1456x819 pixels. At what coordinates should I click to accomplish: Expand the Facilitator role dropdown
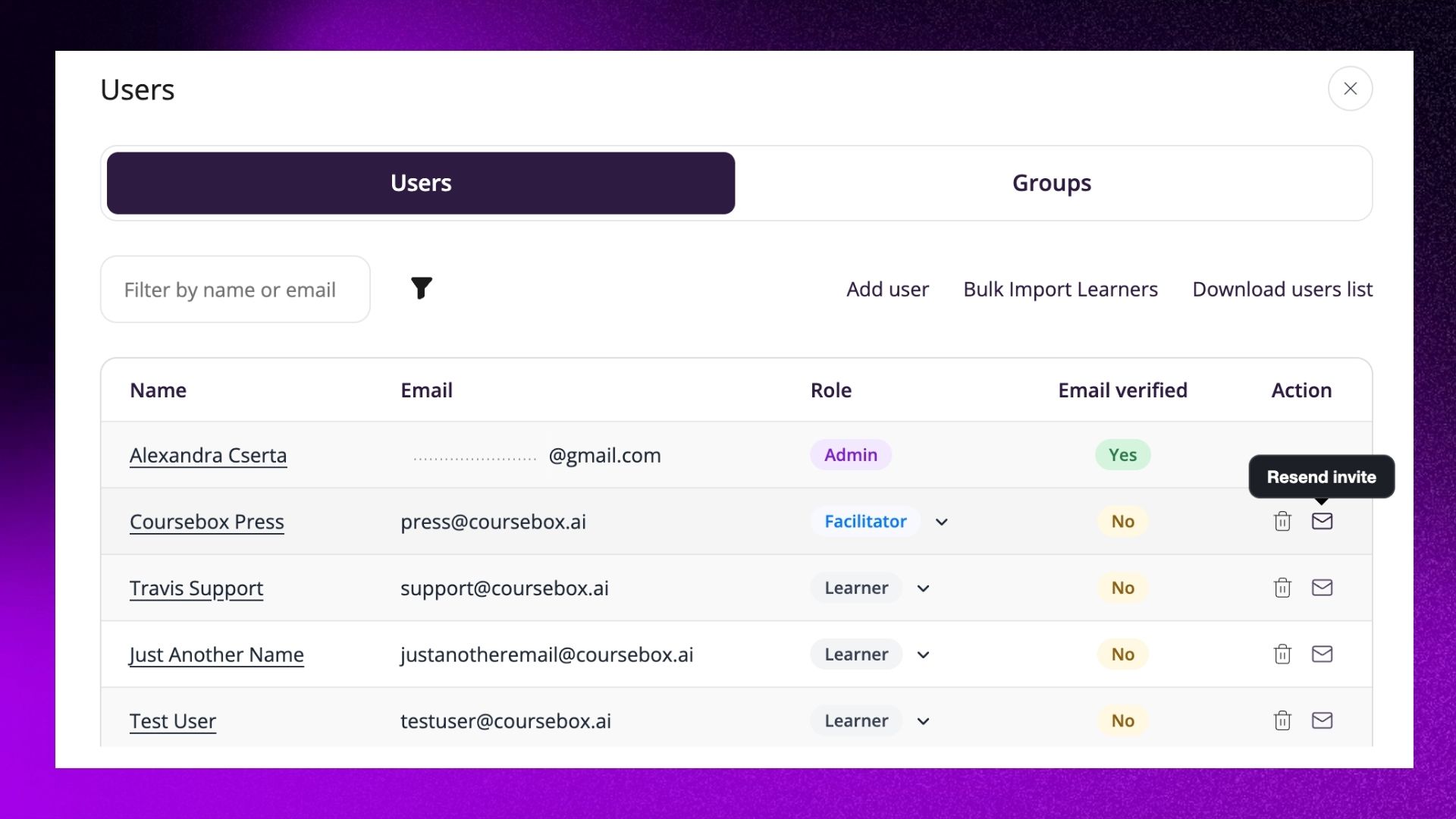tap(941, 522)
